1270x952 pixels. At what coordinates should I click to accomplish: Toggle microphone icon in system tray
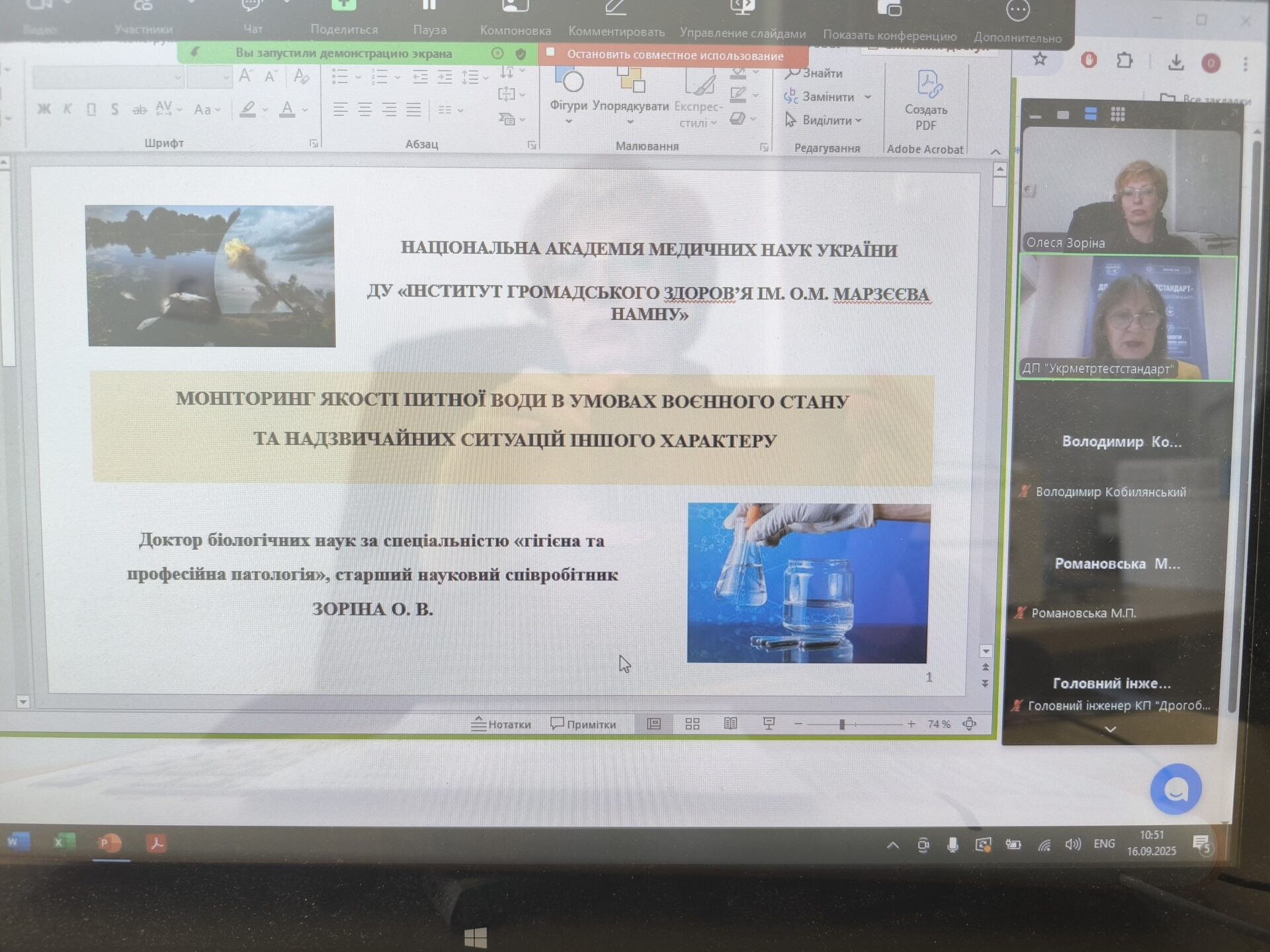[952, 845]
